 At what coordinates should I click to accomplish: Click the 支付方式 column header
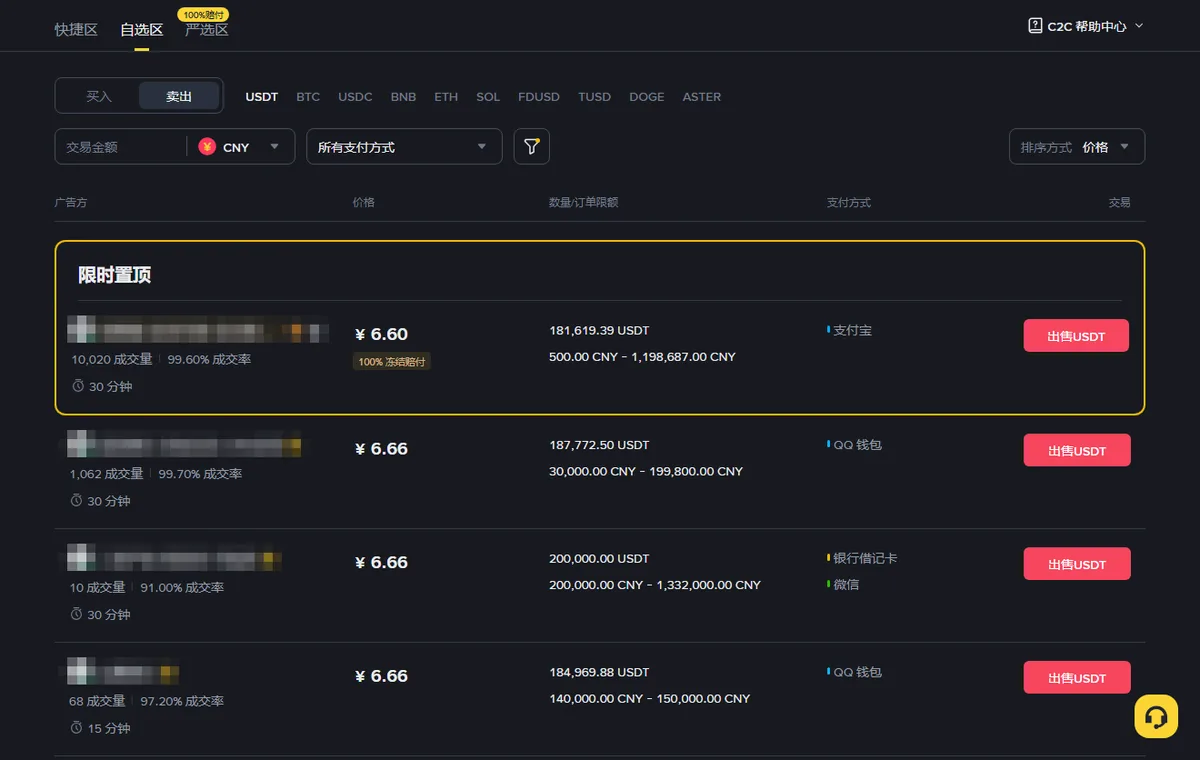[849, 202]
